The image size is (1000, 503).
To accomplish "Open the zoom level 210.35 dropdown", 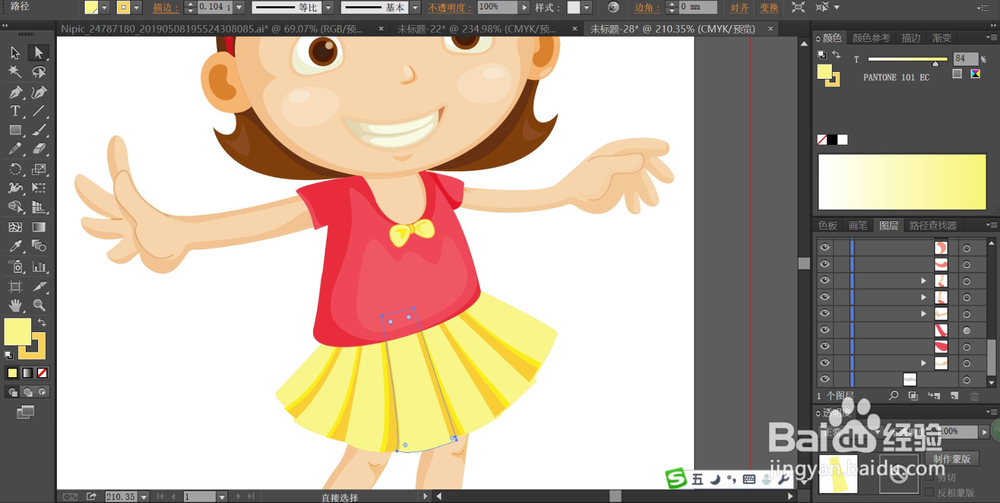I will coord(143,496).
